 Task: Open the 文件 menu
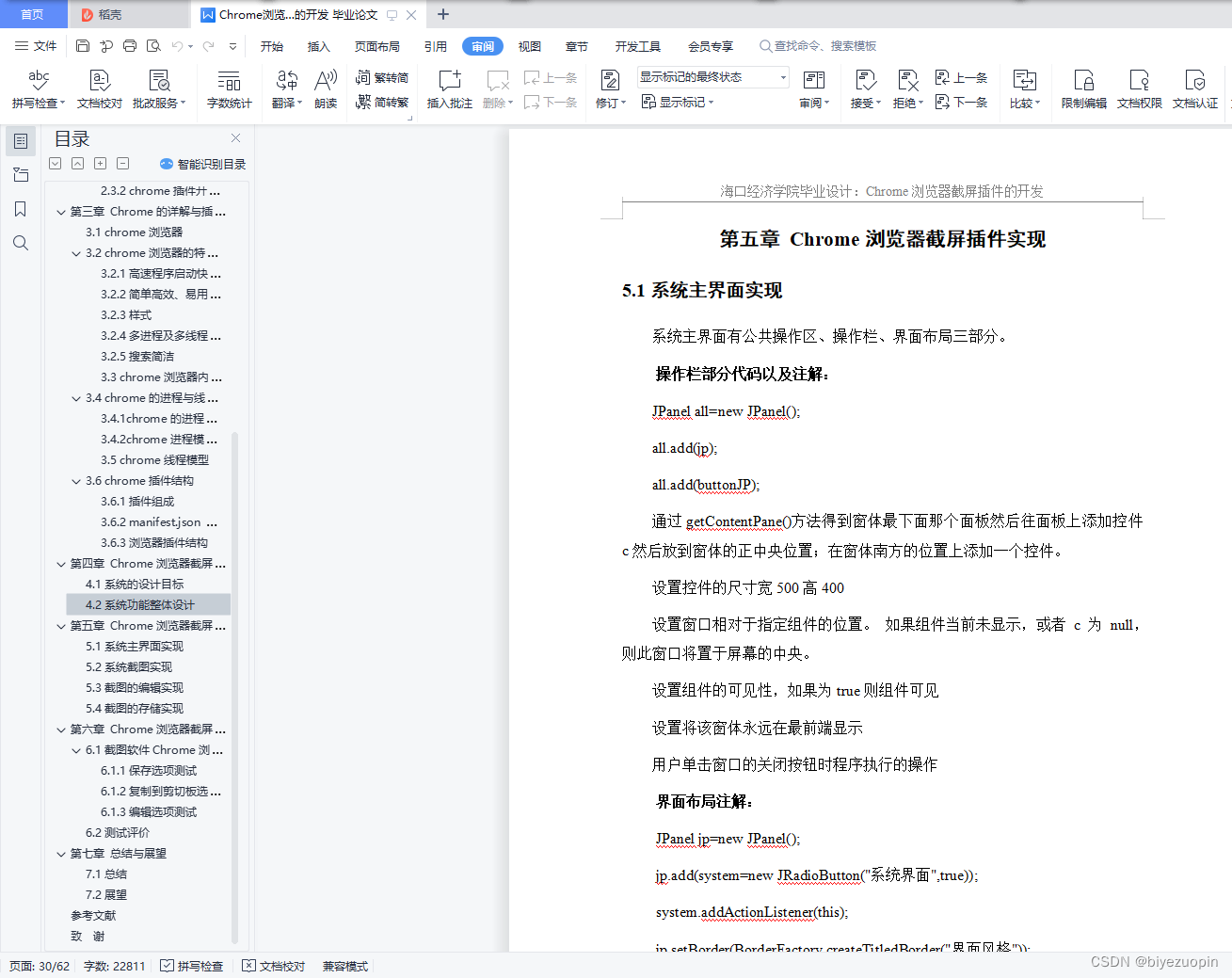point(36,45)
